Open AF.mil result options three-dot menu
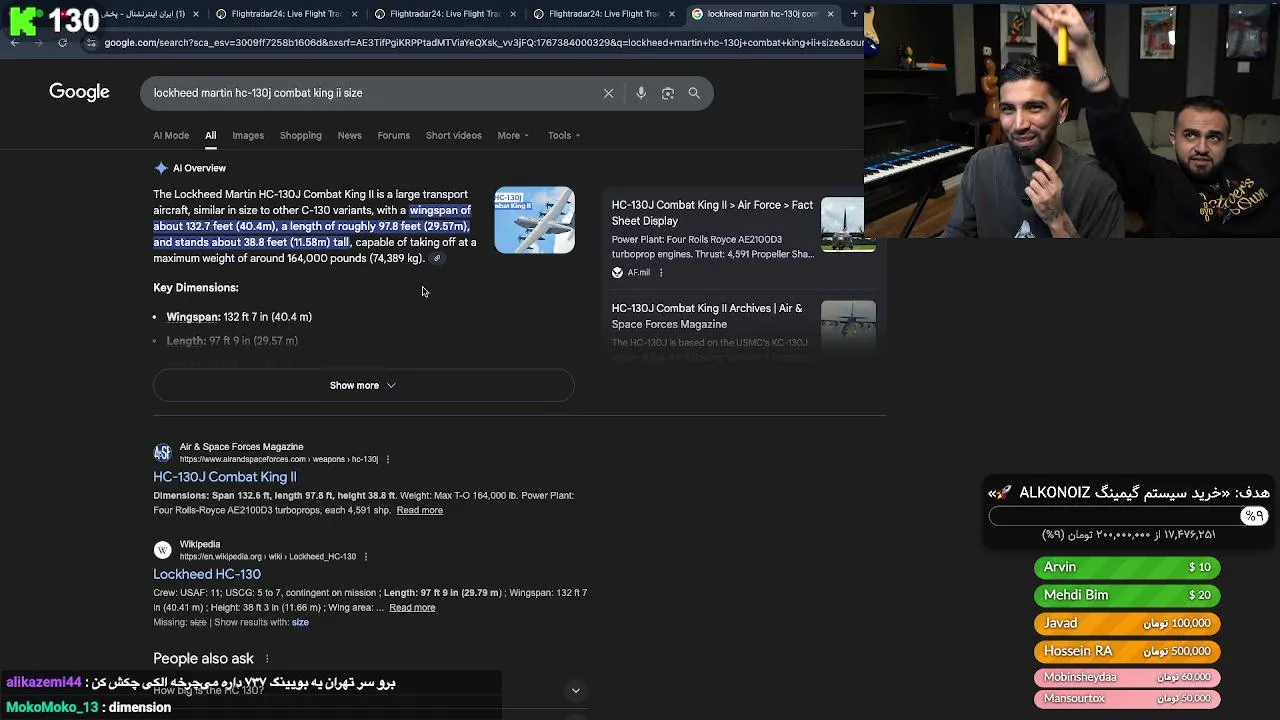This screenshot has width=1280, height=720. (x=661, y=272)
